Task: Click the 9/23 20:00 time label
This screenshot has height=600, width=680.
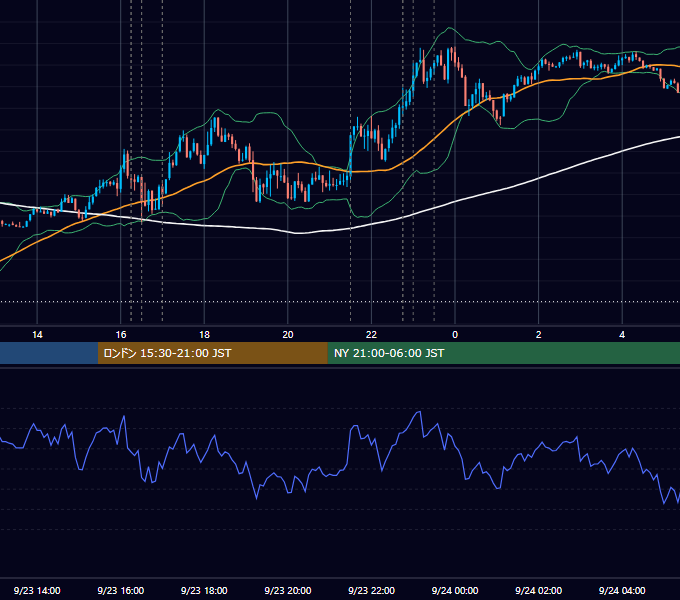Action: click(x=288, y=590)
